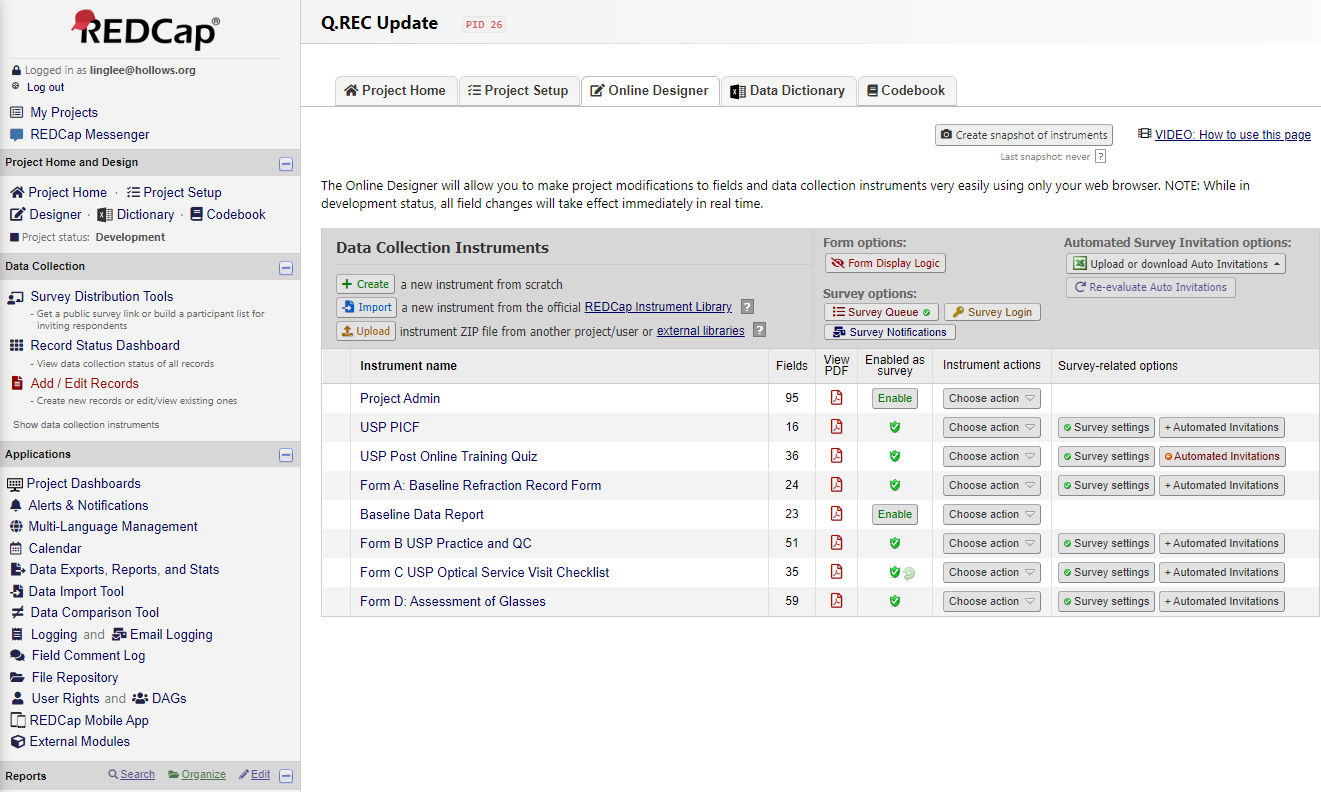This screenshot has height=792, width=1321.
Task: Collapse the Data Collection sidebar section
Action: tap(286, 268)
